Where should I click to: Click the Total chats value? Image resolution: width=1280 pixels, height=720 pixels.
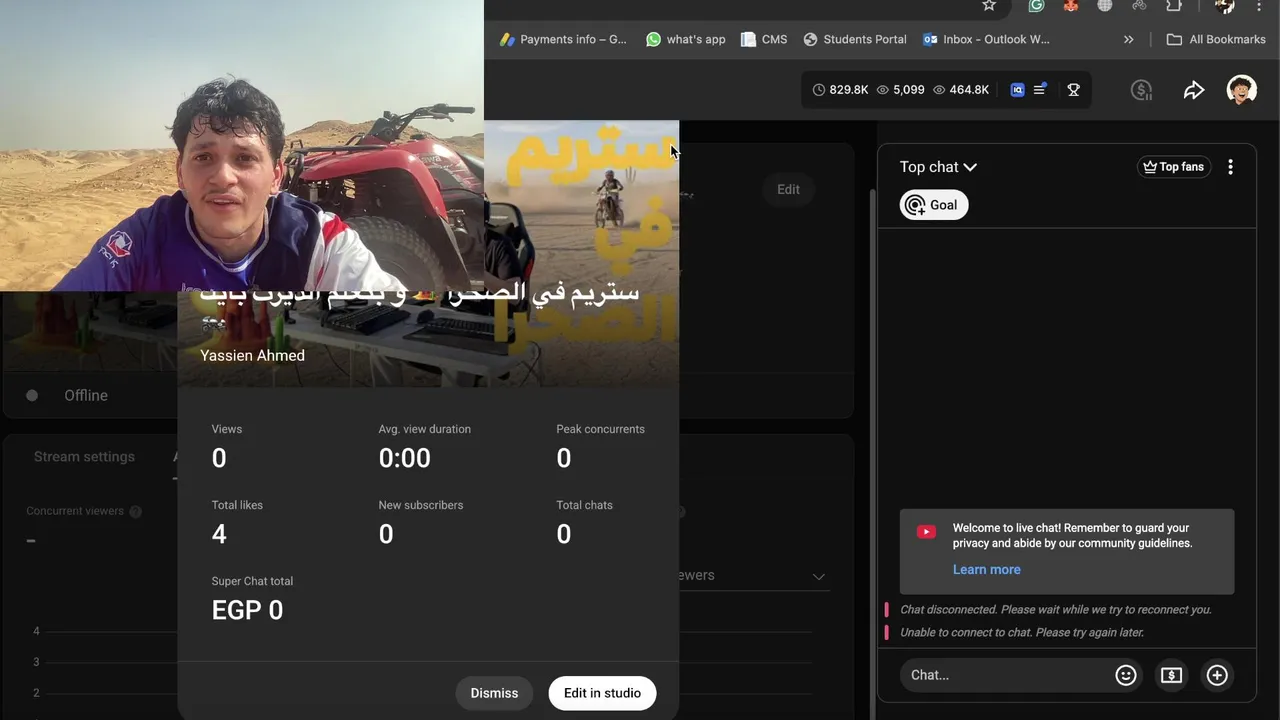pyautogui.click(x=564, y=534)
